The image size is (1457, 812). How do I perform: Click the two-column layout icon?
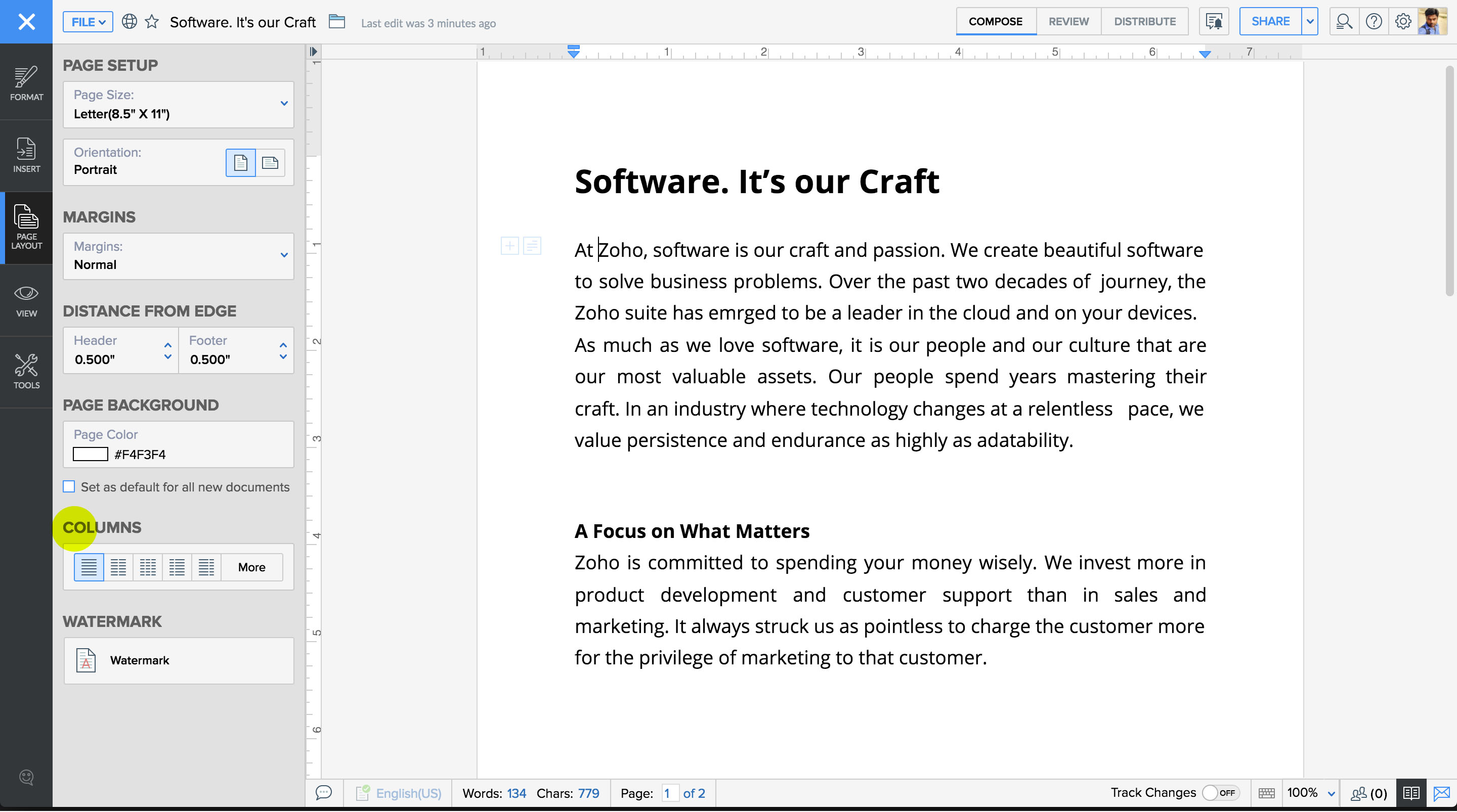[x=118, y=567]
